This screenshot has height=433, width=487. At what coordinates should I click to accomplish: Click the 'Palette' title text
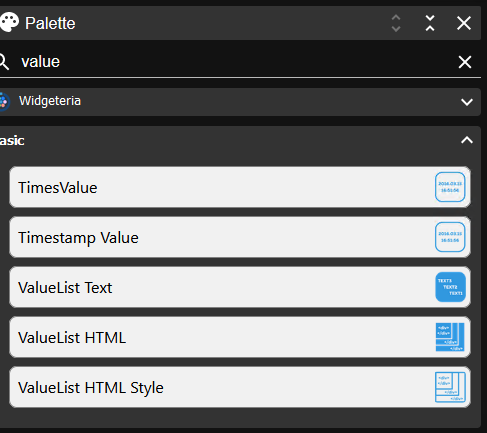[50, 23]
